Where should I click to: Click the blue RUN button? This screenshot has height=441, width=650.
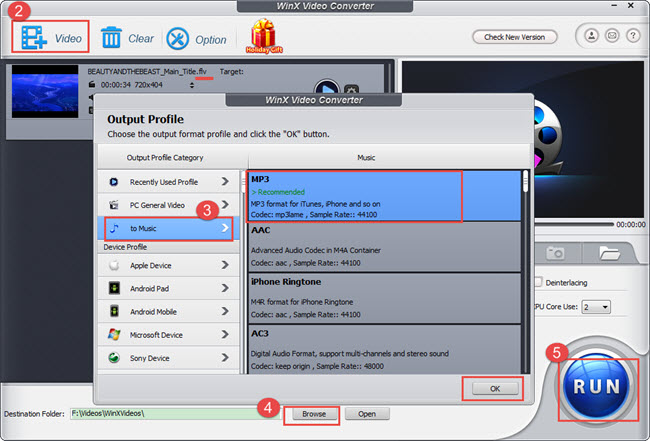[597, 387]
